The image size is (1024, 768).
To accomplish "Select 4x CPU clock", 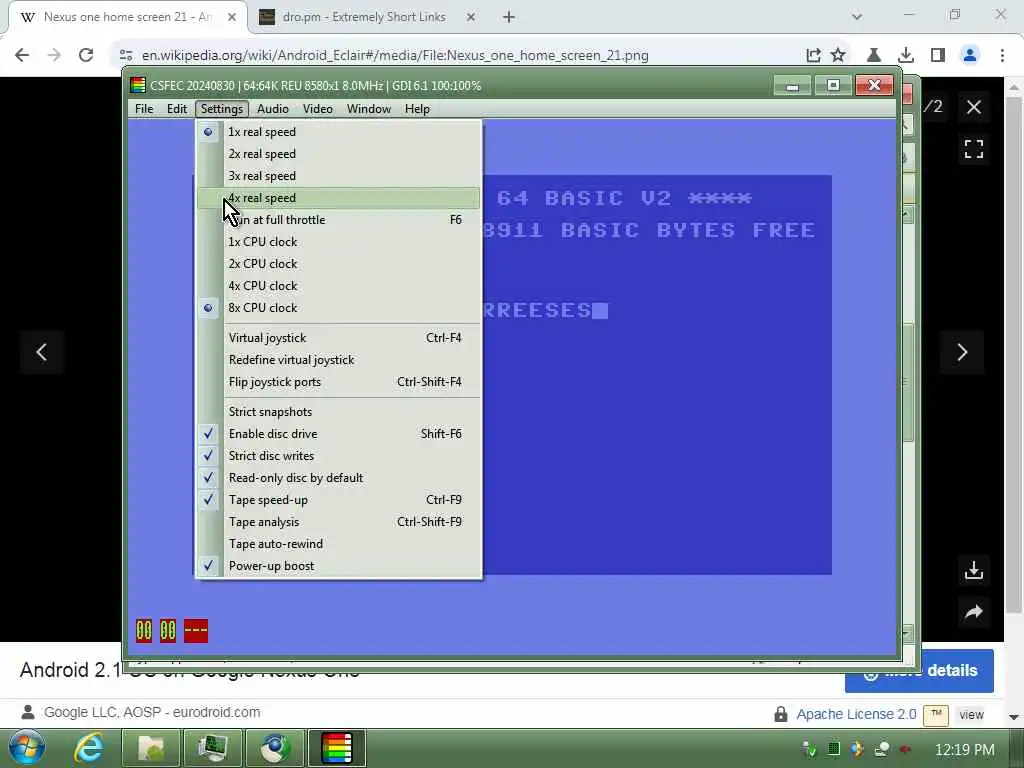I will [338, 286].
